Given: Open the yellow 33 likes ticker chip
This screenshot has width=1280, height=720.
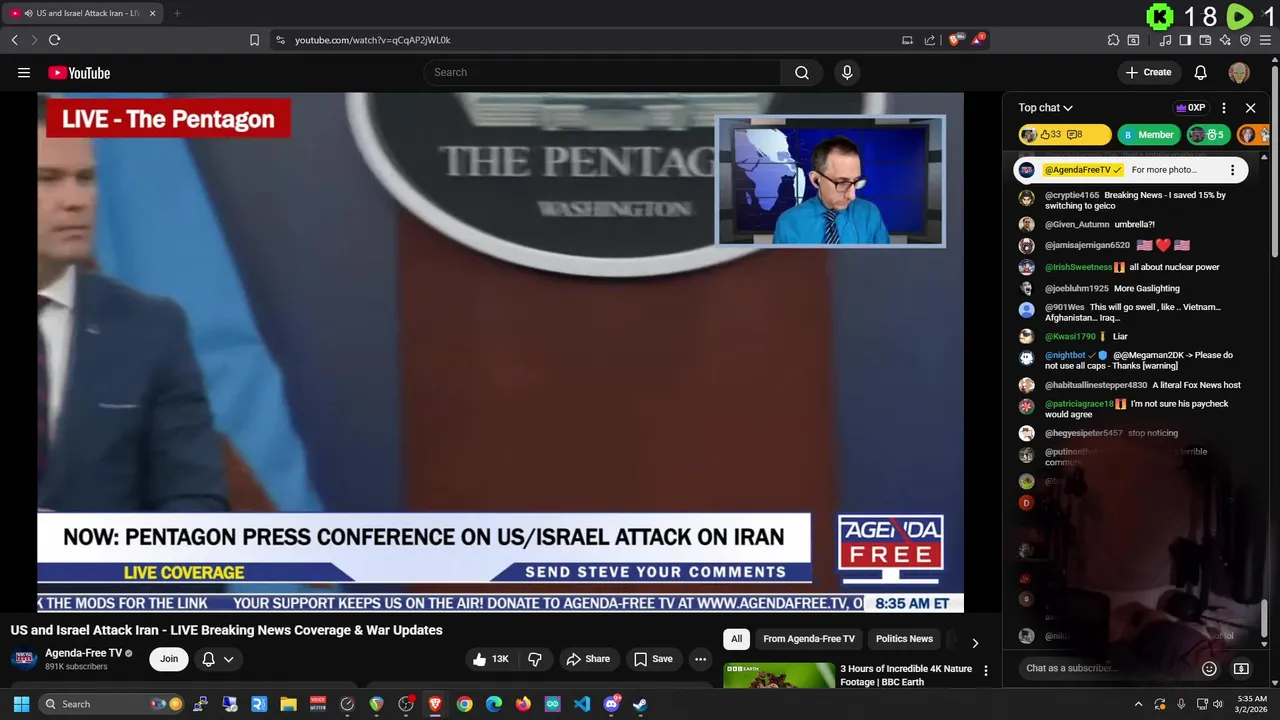Looking at the screenshot, I should tap(1064, 135).
